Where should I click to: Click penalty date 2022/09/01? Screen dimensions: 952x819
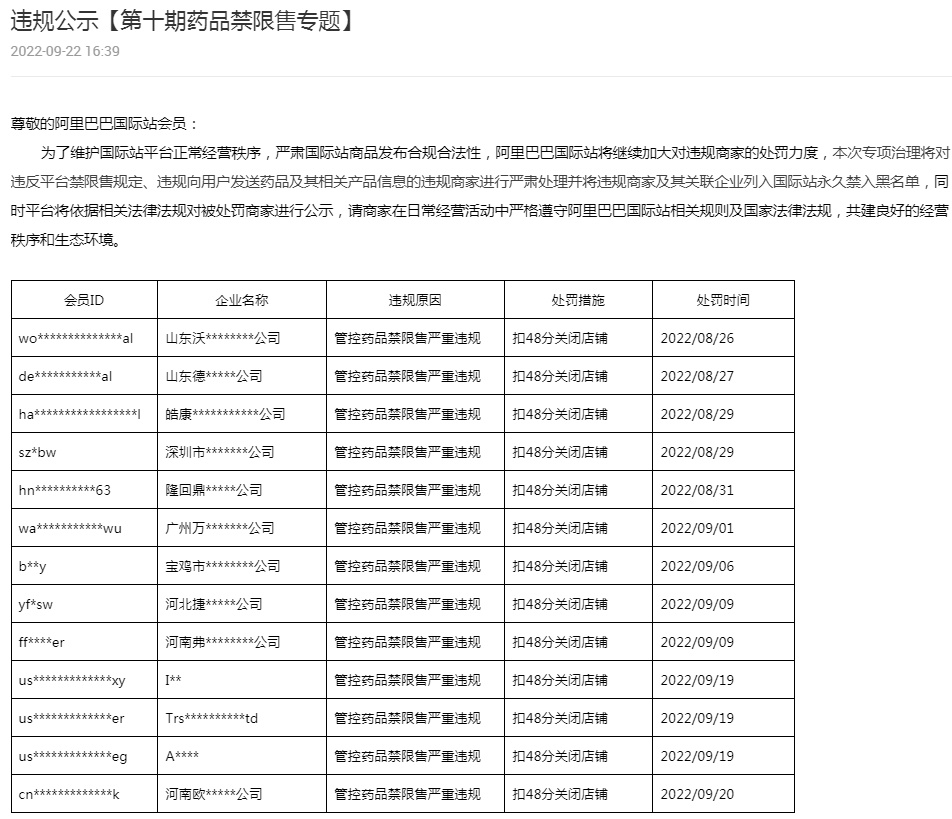(697, 528)
